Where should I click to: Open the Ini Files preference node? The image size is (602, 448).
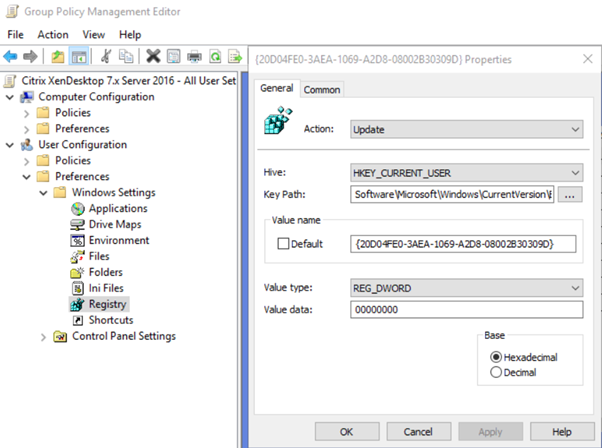pyautogui.click(x=110, y=288)
